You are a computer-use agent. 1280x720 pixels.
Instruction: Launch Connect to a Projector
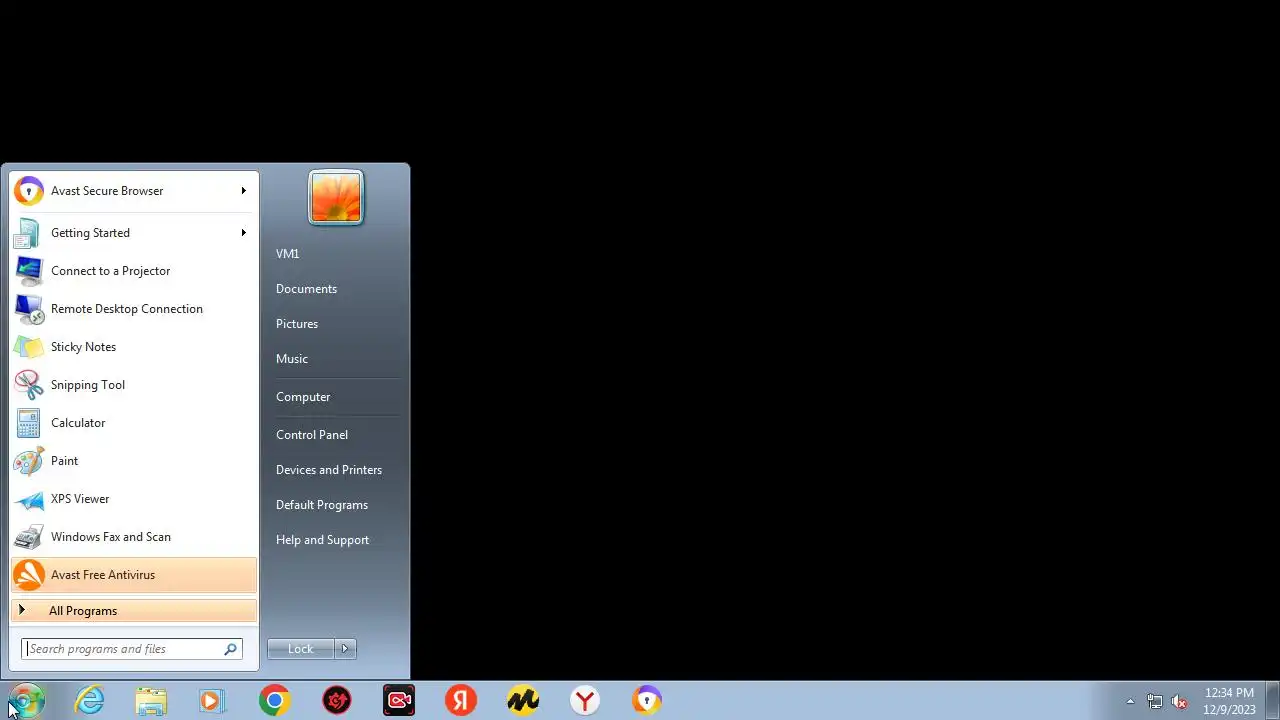[134, 271]
